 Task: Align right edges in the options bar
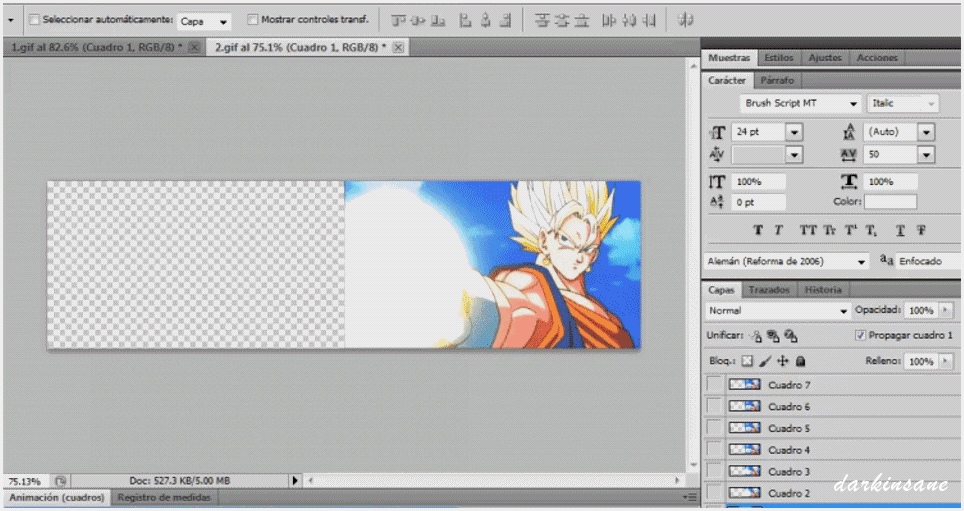pos(505,20)
